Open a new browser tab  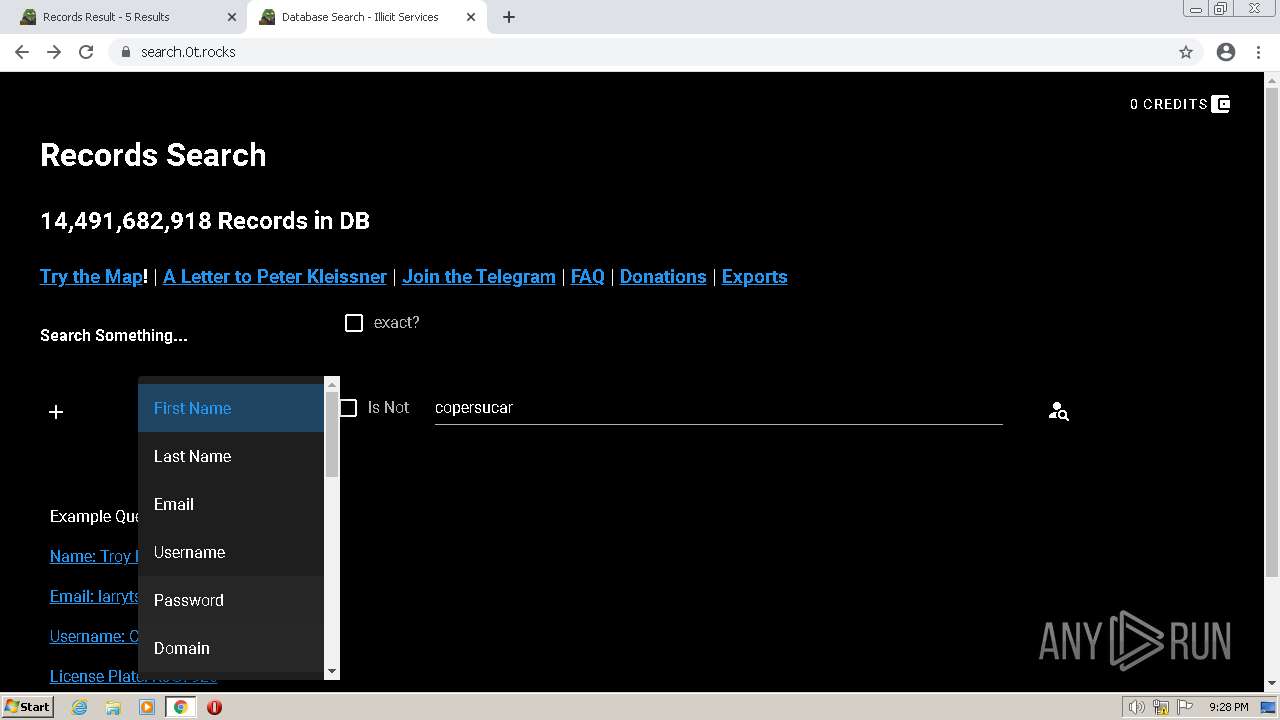(x=509, y=17)
